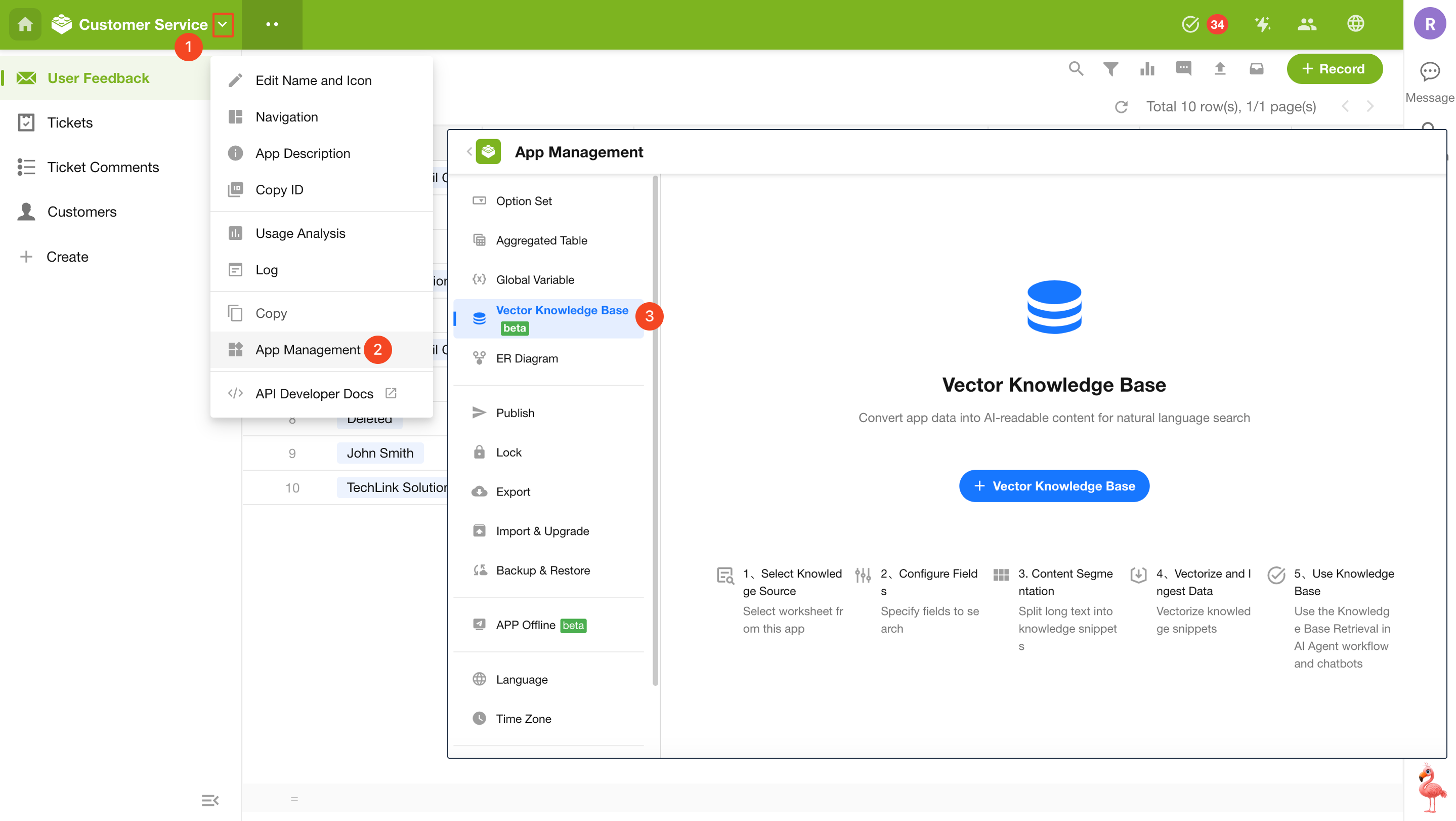This screenshot has width=1456, height=821.
Task: Click the App Management panel scrollbar
Action: [655, 430]
